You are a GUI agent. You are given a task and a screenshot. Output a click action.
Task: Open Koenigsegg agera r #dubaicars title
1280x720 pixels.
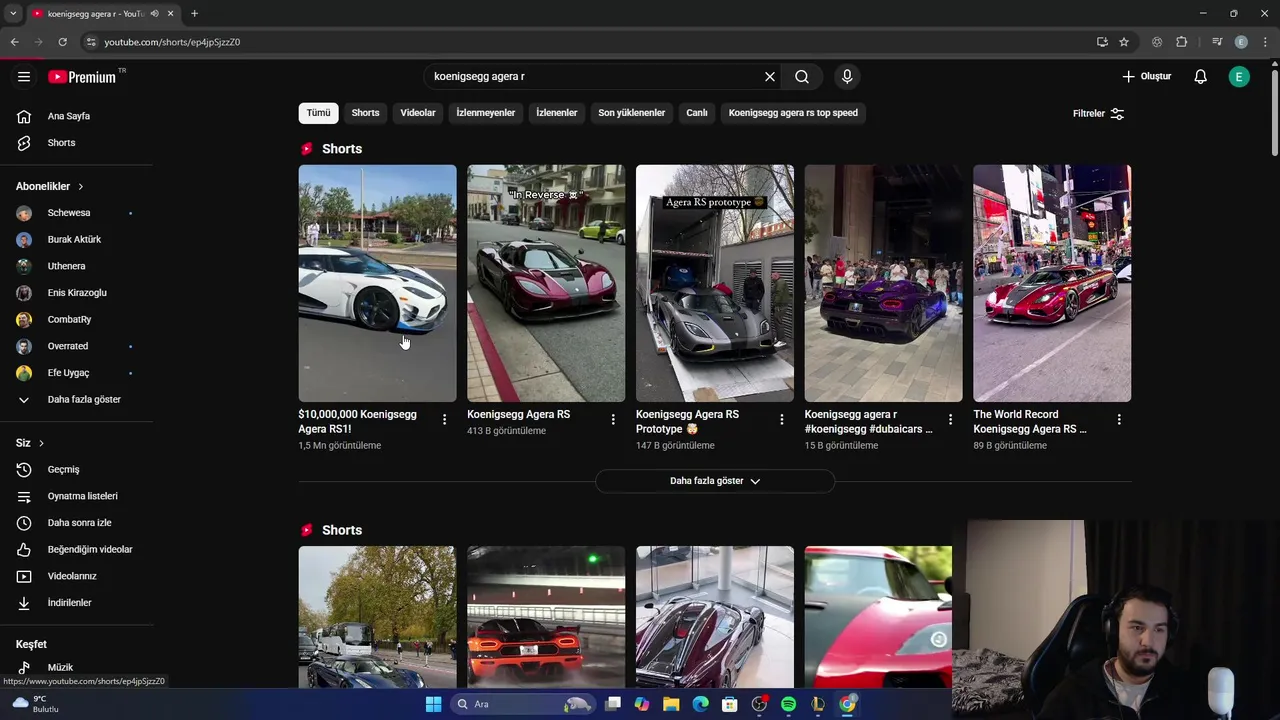[x=868, y=422]
